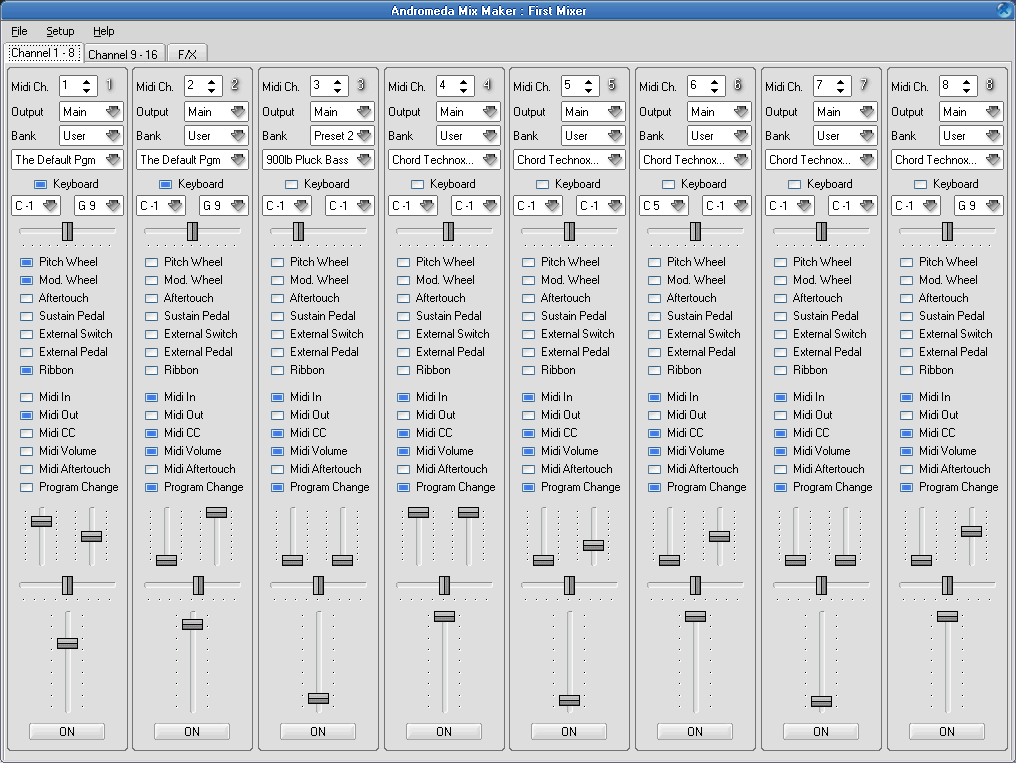
Task: Click channel 7 main volume fader handle
Action: point(821,701)
